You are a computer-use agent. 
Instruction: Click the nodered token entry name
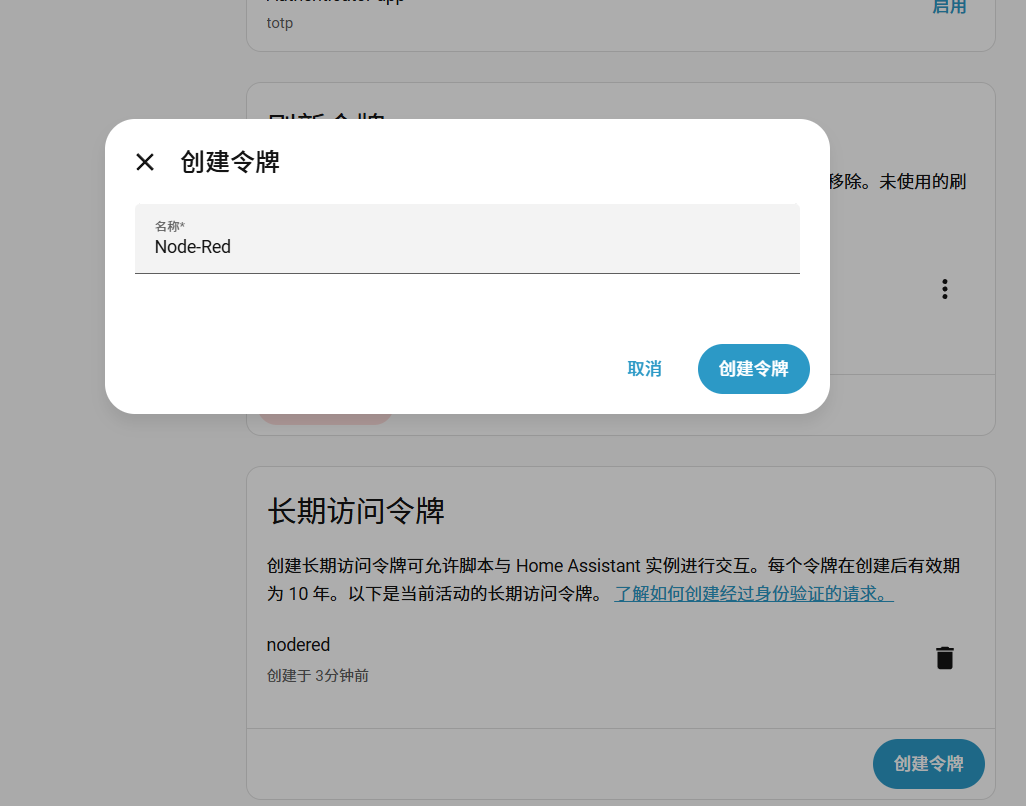tap(297, 645)
